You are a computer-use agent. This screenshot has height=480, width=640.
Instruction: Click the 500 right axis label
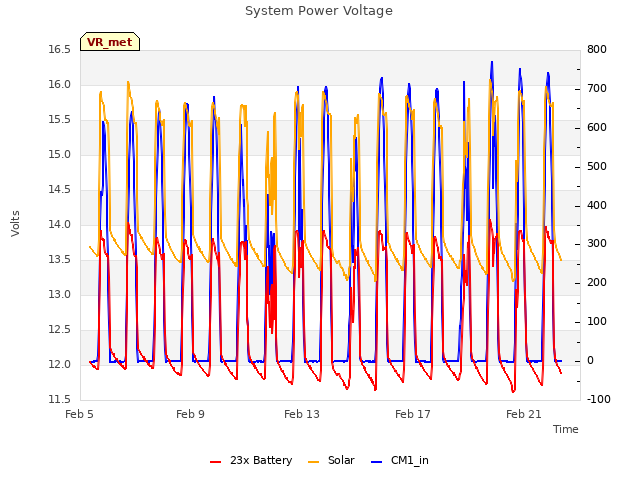pyautogui.click(x=597, y=167)
